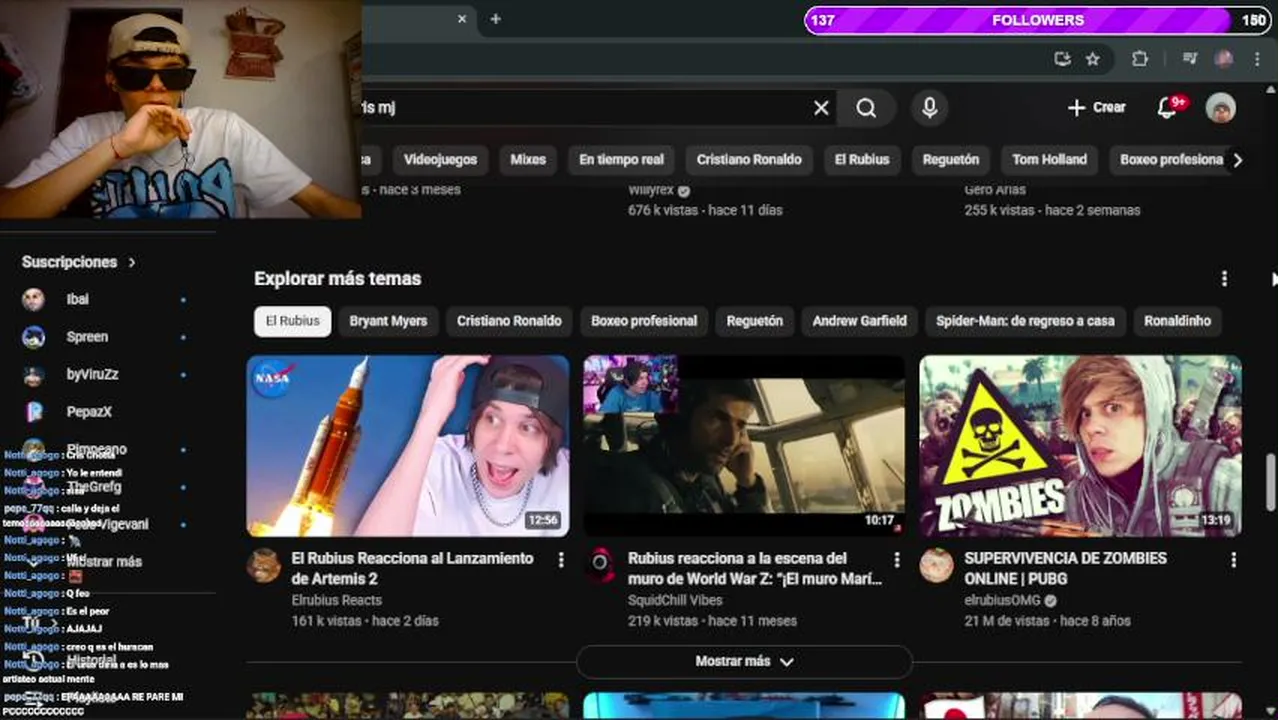Switch topic to Boxeo profesional in Explorar
The height and width of the screenshot is (720, 1278).
644,321
